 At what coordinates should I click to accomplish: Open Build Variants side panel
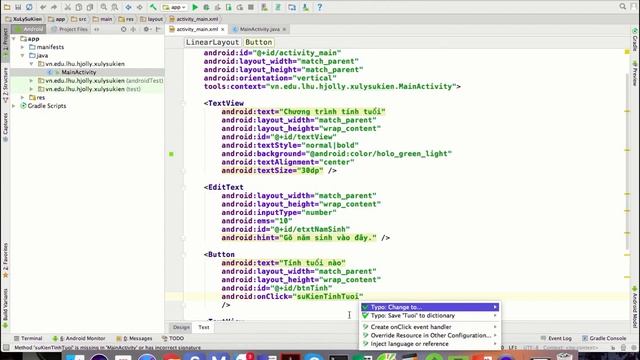pyautogui.click(x=5, y=308)
